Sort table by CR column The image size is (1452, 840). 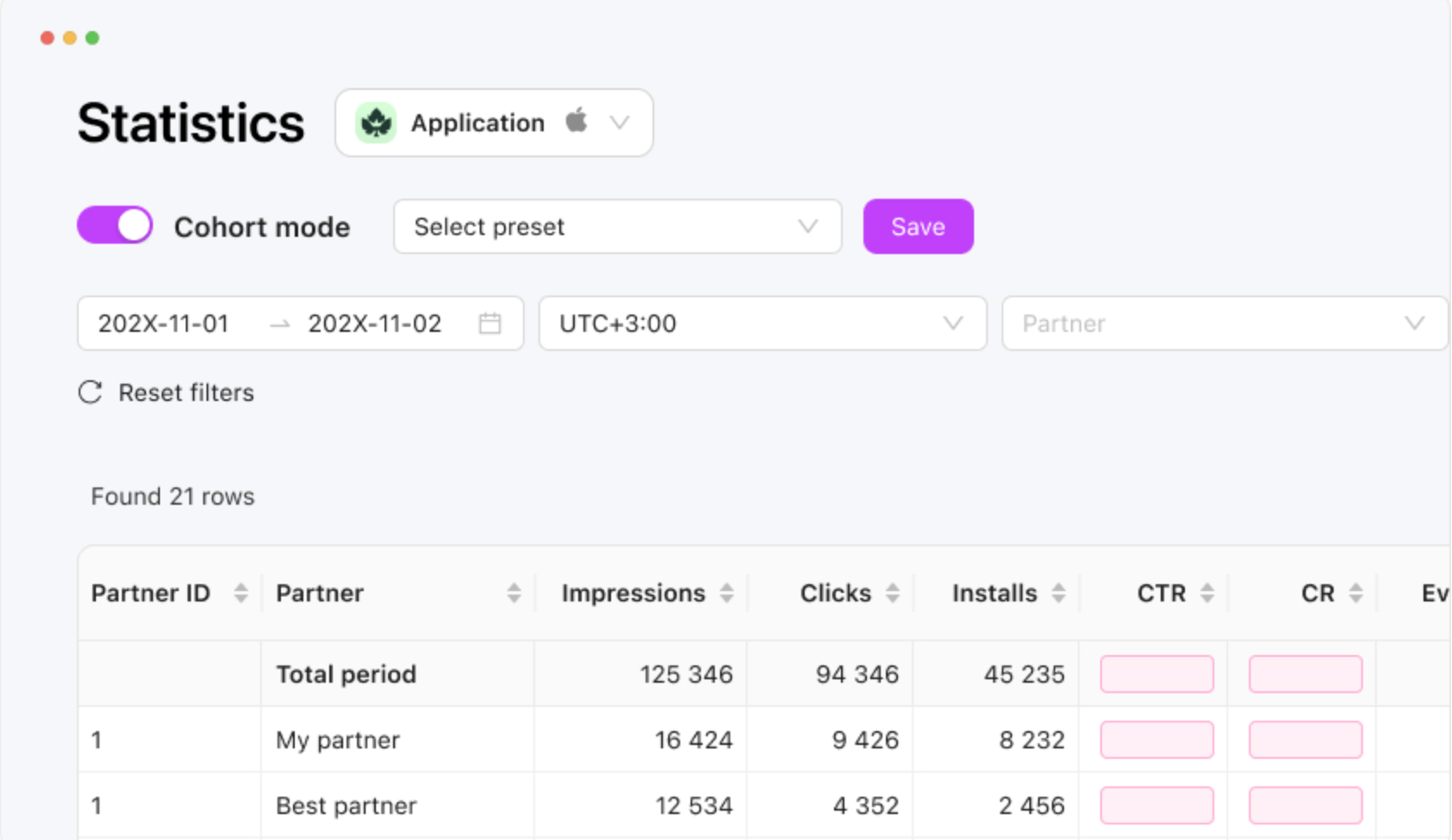1356,593
